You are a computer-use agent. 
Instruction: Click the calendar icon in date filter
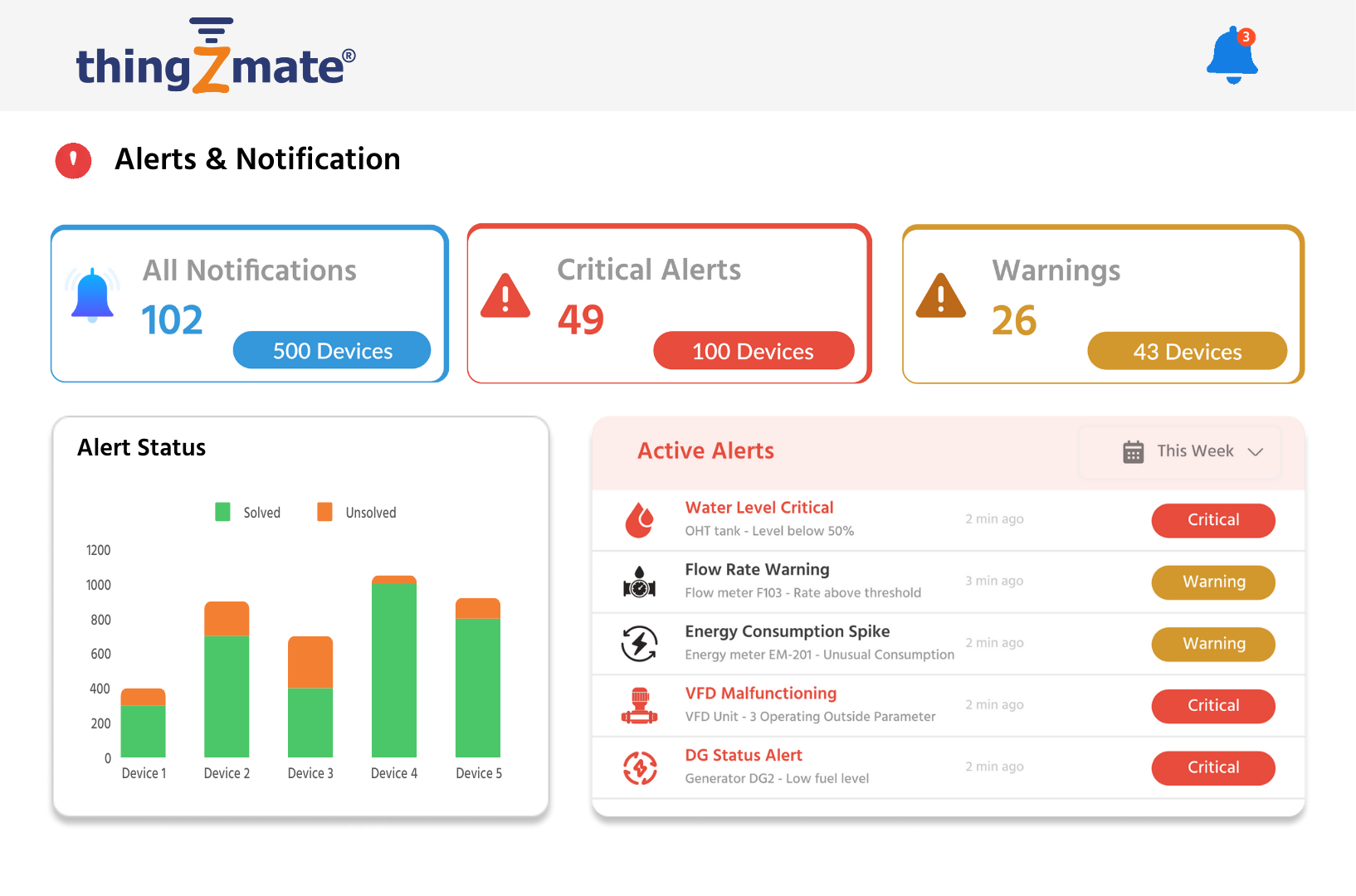[x=1133, y=452]
